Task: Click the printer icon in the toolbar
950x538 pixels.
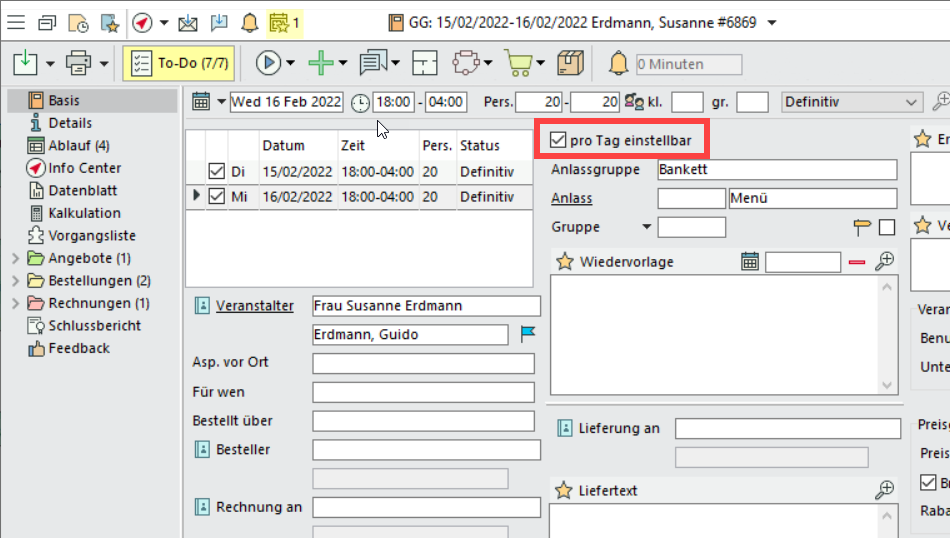Action: 78,63
